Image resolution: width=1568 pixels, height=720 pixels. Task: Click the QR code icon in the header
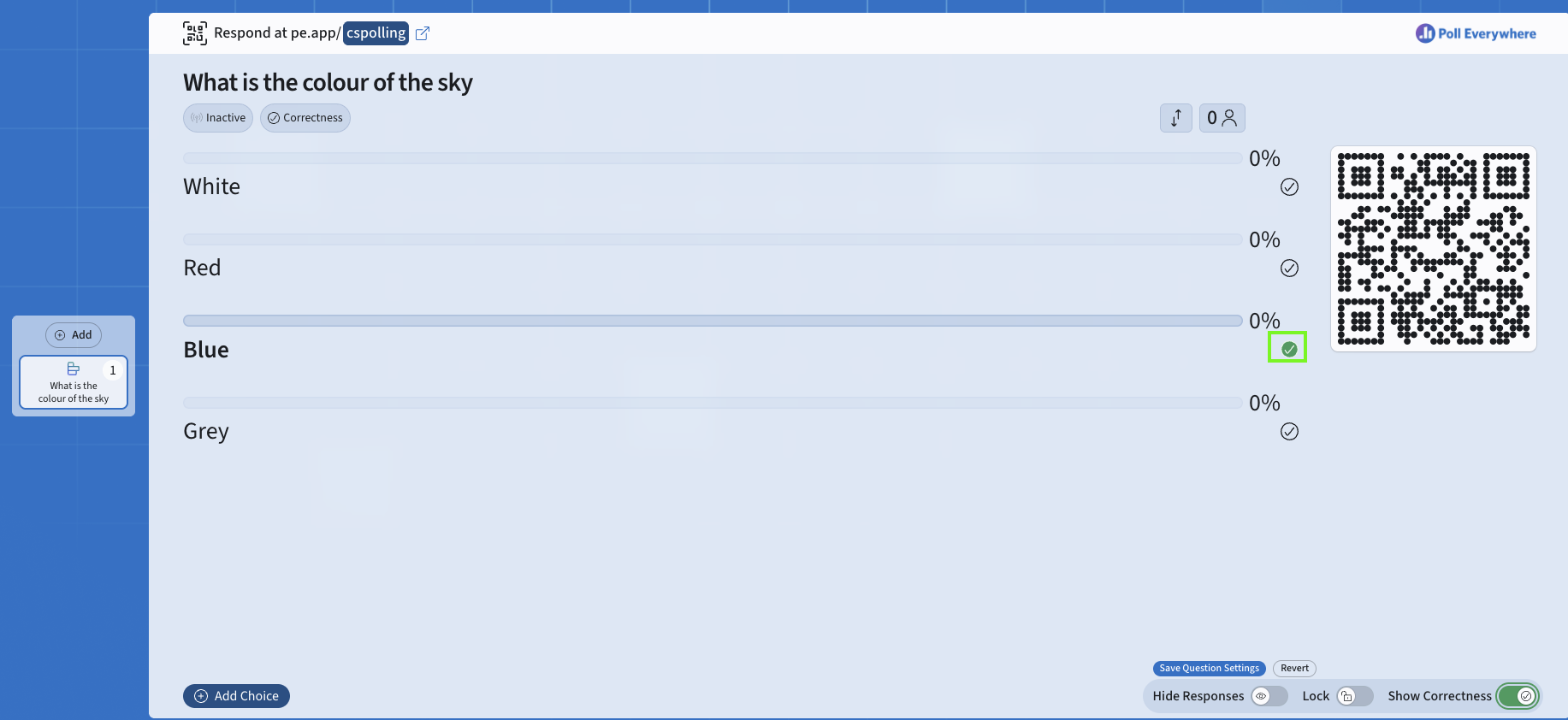194,32
